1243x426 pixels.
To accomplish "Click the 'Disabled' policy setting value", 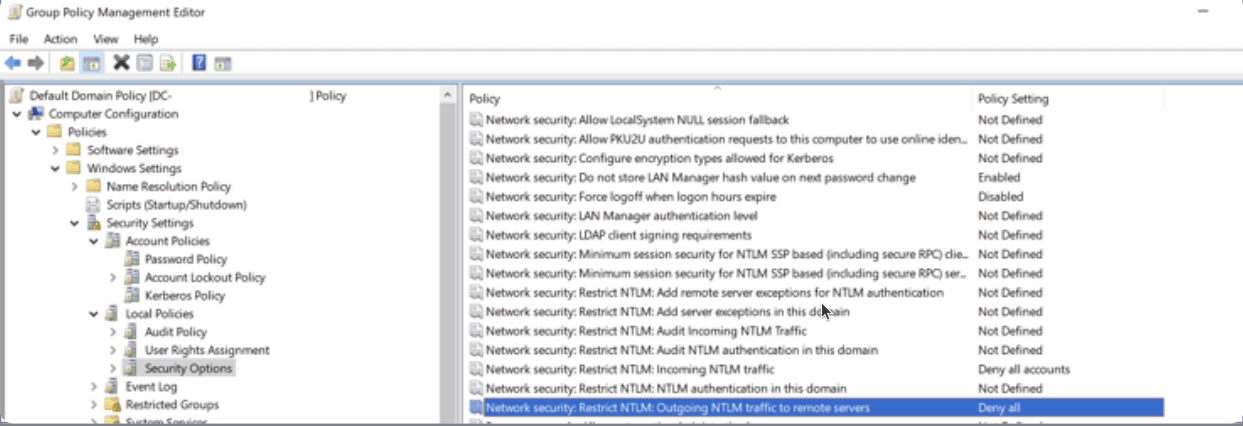I will coord(1000,197).
